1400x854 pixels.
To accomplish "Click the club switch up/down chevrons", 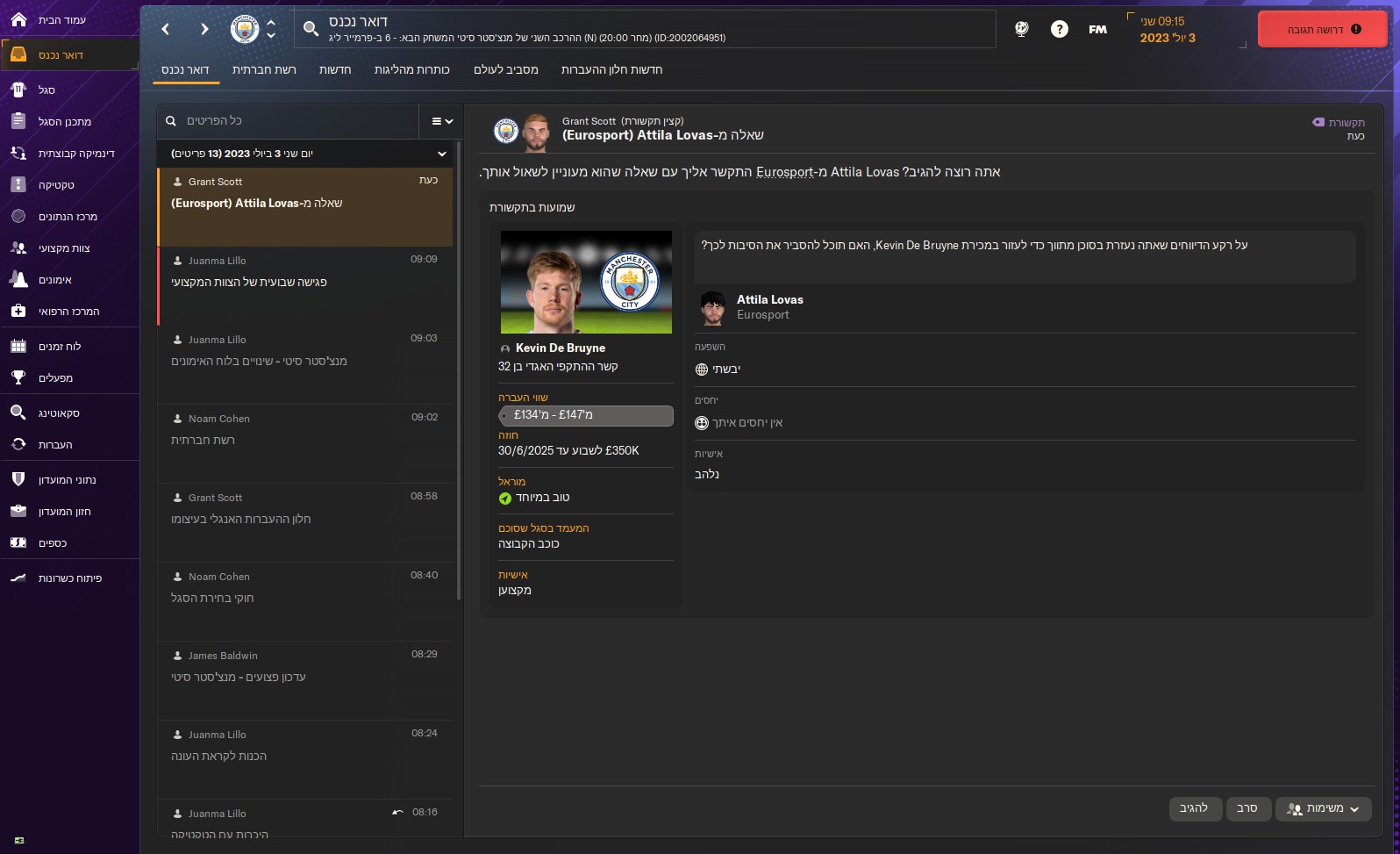I will click(271, 29).
